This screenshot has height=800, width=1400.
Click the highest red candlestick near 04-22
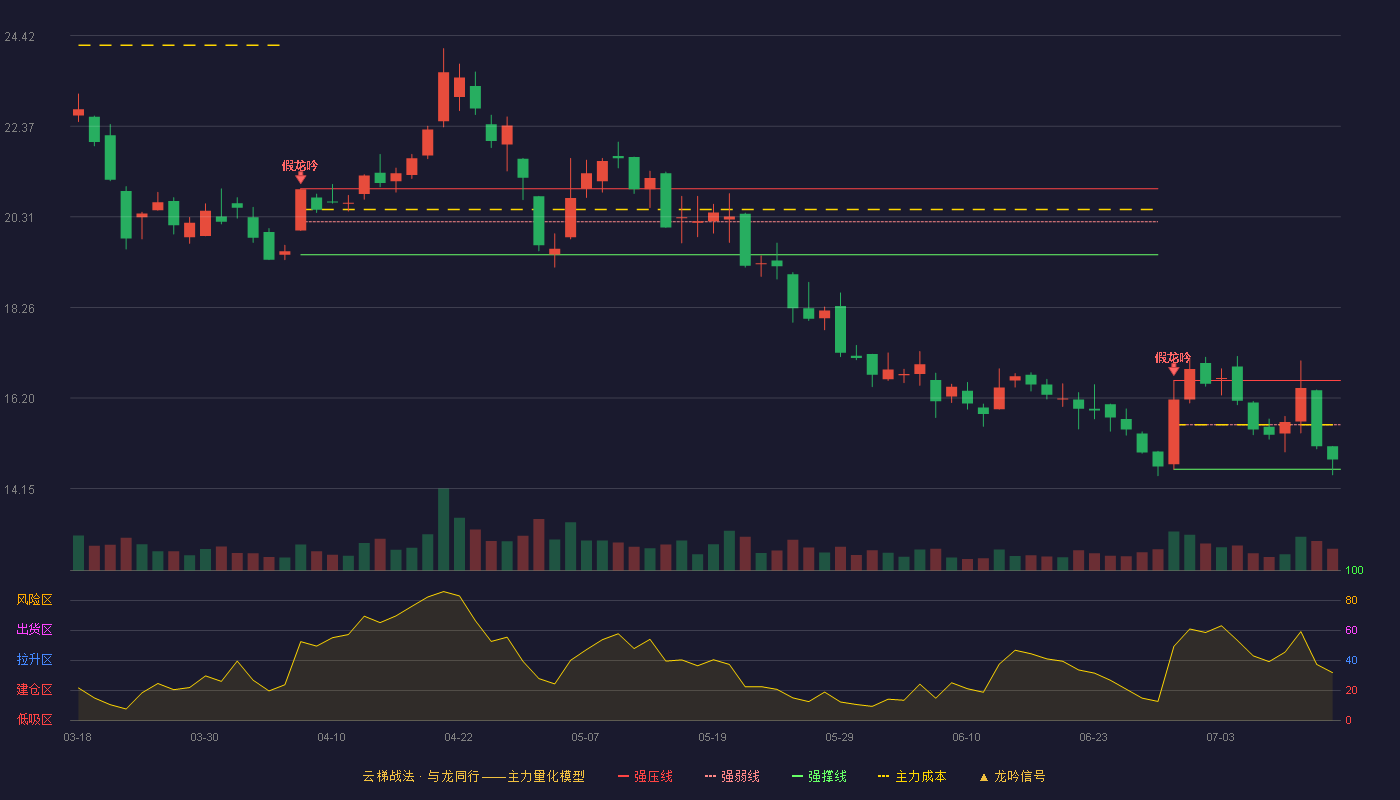point(443,97)
